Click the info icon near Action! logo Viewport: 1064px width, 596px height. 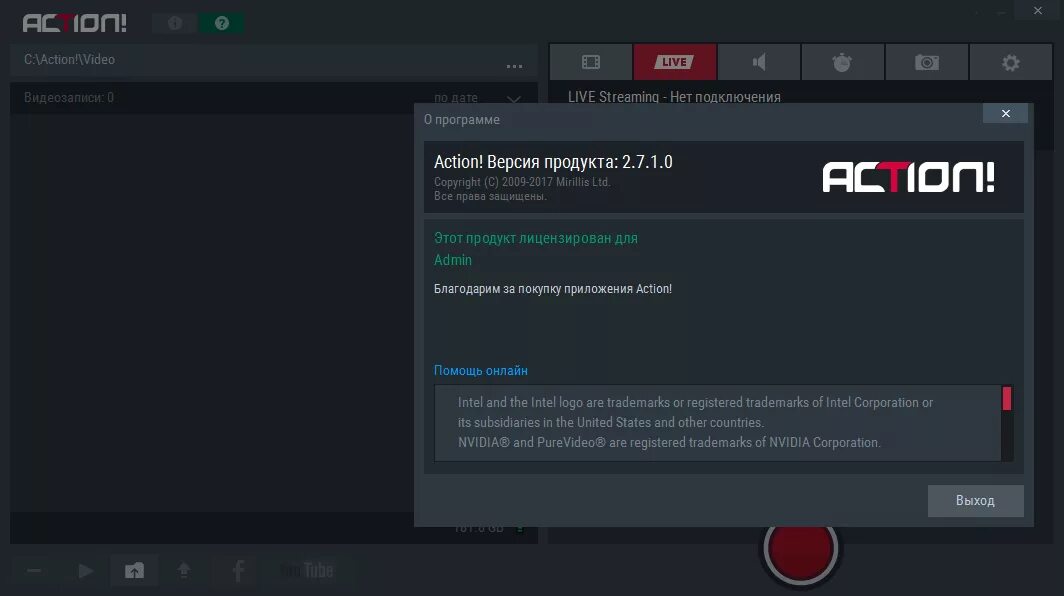click(x=175, y=23)
